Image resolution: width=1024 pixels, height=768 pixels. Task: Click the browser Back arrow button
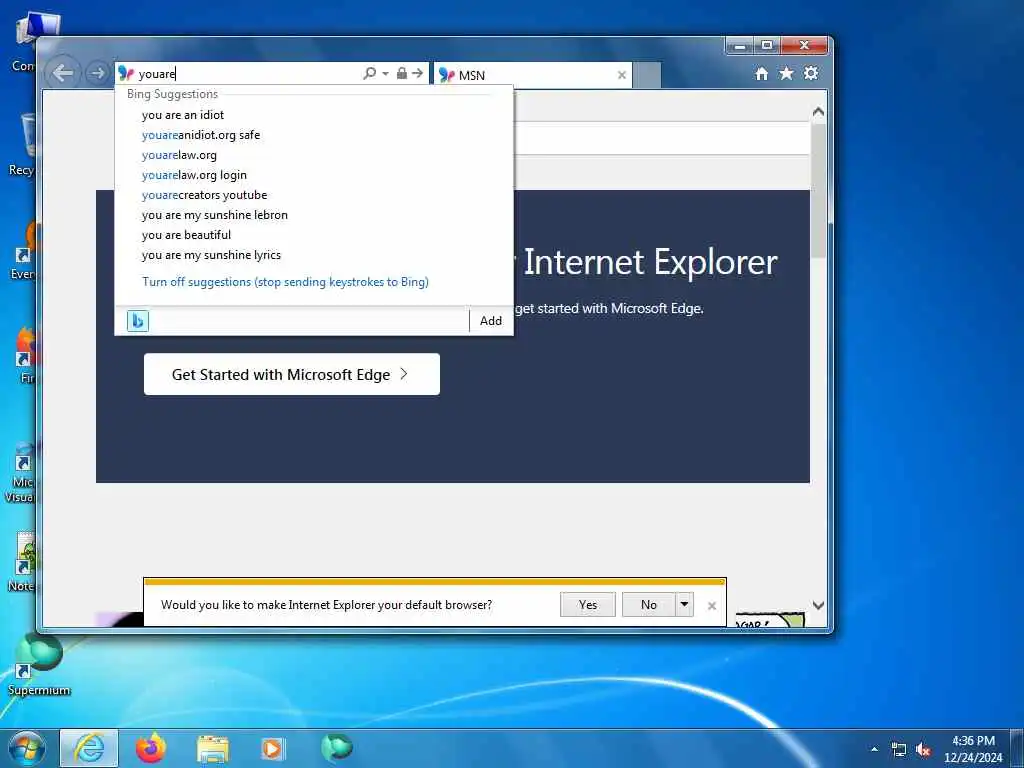tap(63, 72)
